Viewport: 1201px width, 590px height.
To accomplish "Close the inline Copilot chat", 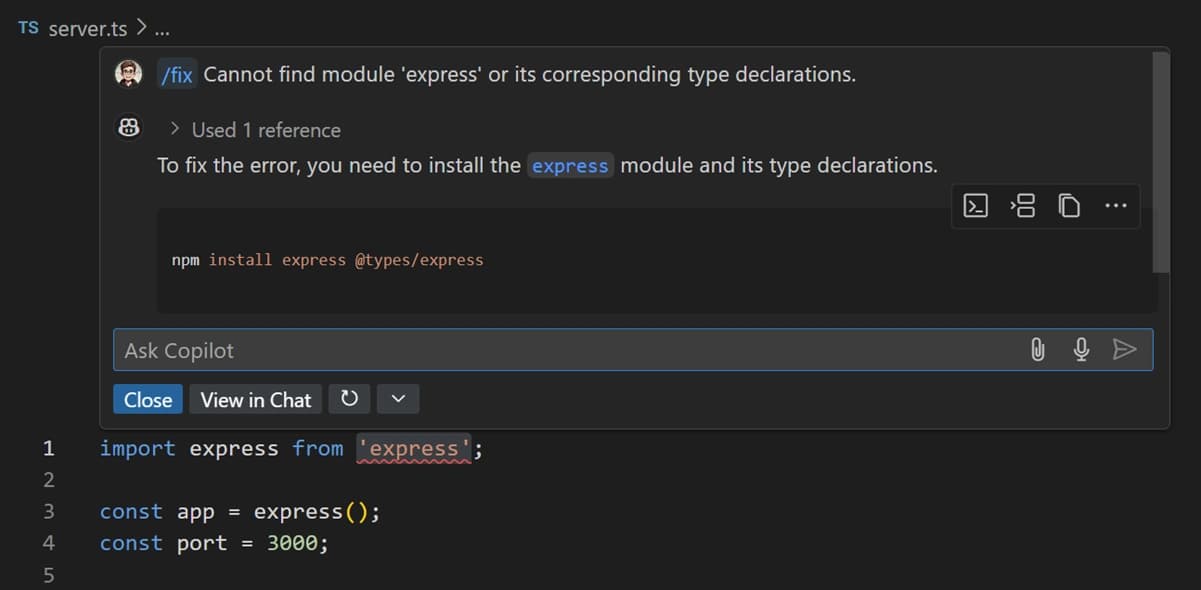I will click(148, 399).
